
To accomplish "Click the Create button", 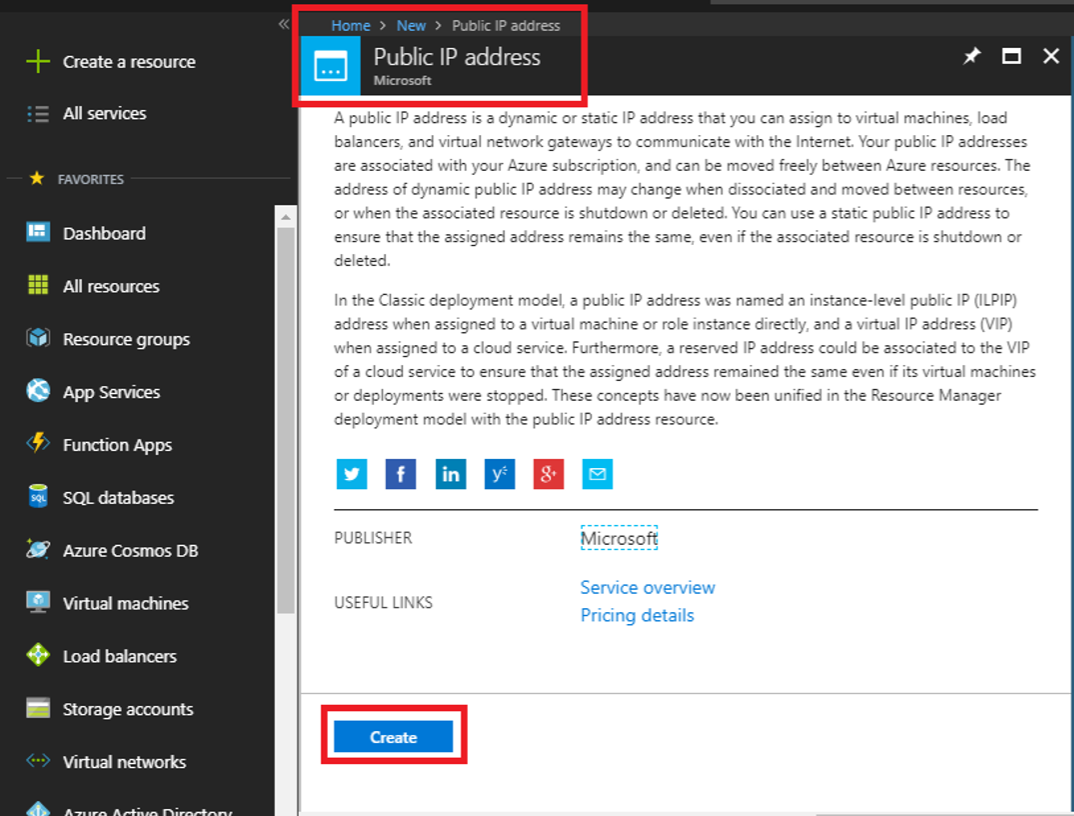I will [x=393, y=737].
